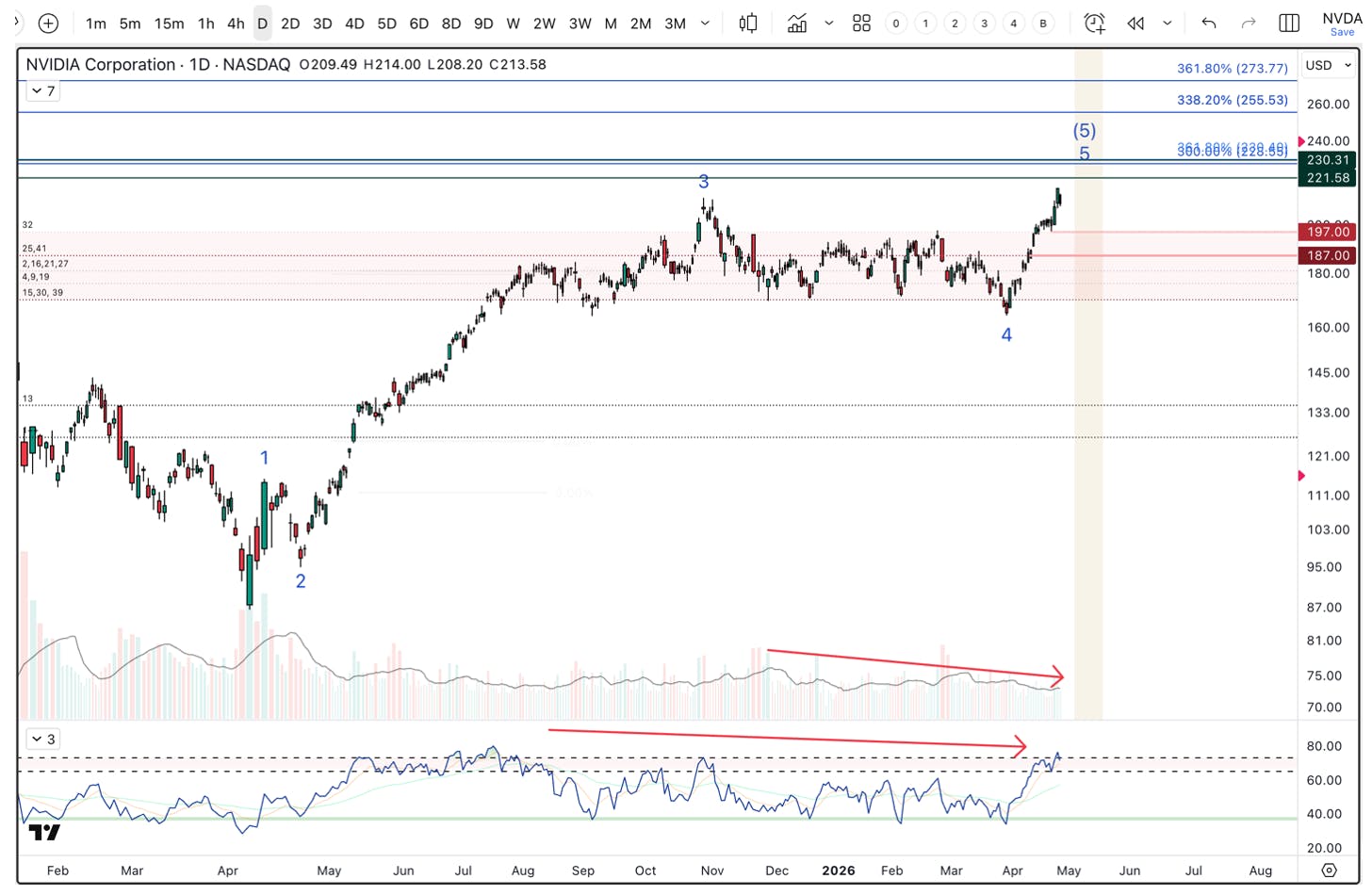This screenshot has height=895, width=1372.
Task: Click the Save link under NVDA
Action: [x=1342, y=33]
